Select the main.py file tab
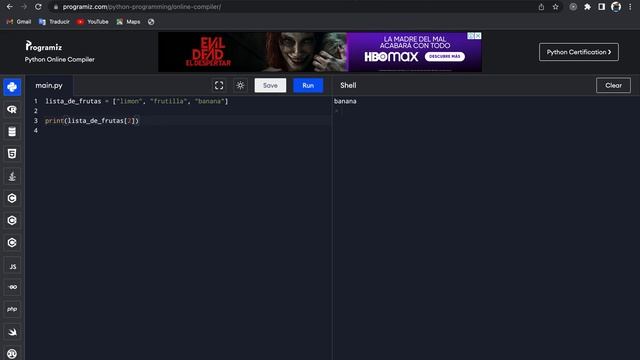640x360 pixels. click(49, 85)
